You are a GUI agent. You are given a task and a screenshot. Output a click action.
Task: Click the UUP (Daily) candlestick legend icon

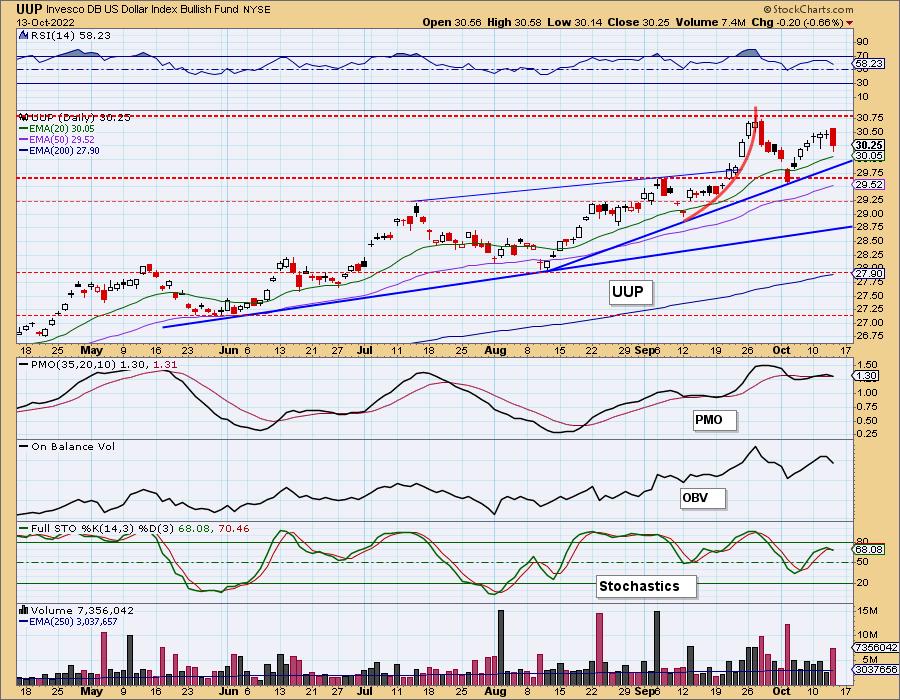tap(24, 117)
